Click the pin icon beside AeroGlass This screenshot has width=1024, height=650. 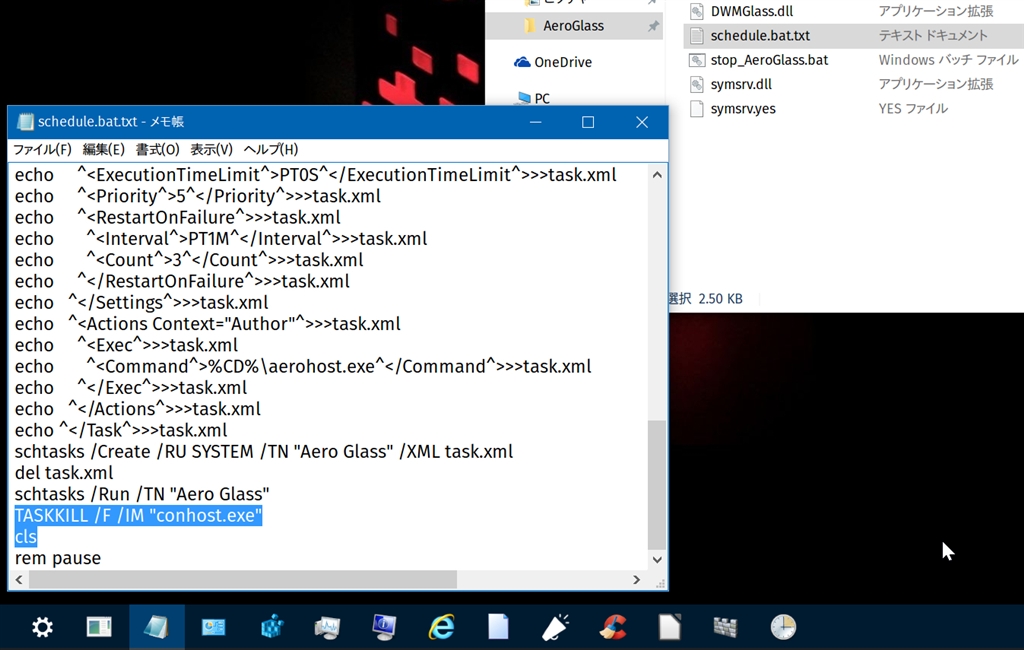(652, 26)
